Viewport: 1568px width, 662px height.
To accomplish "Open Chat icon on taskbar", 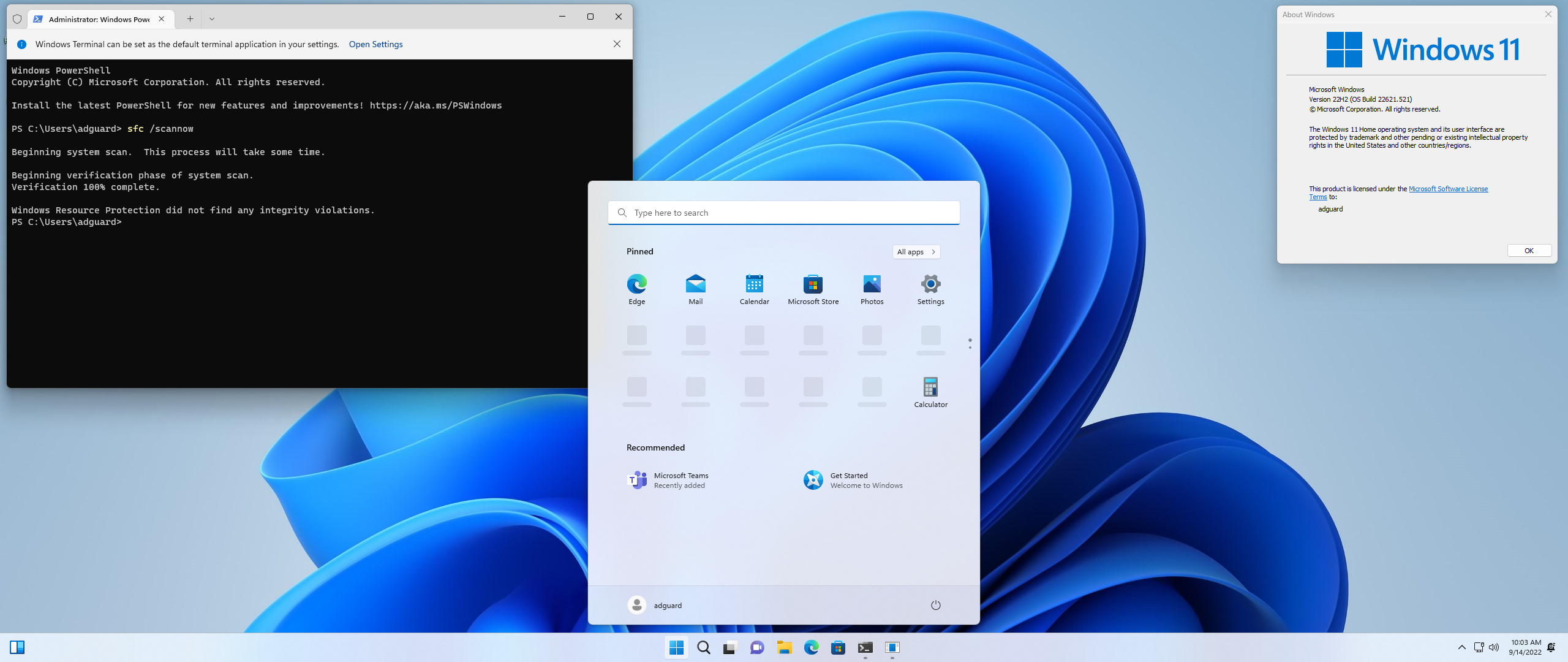I will click(x=757, y=647).
